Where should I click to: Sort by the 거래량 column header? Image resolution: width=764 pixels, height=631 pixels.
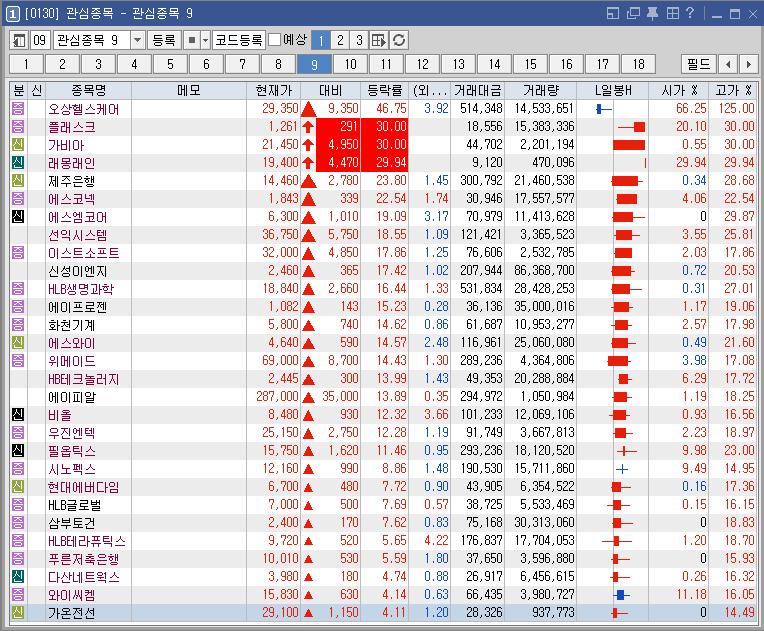coord(541,90)
